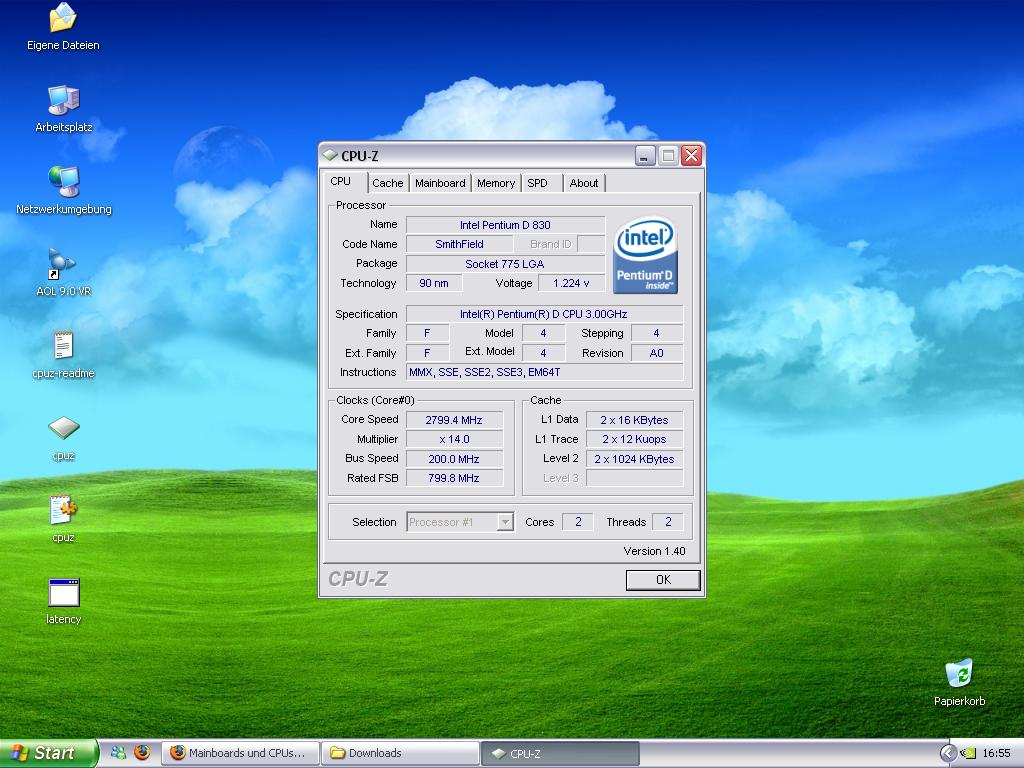
Task: Click Multiplier value x 14.0
Action: [454, 440]
